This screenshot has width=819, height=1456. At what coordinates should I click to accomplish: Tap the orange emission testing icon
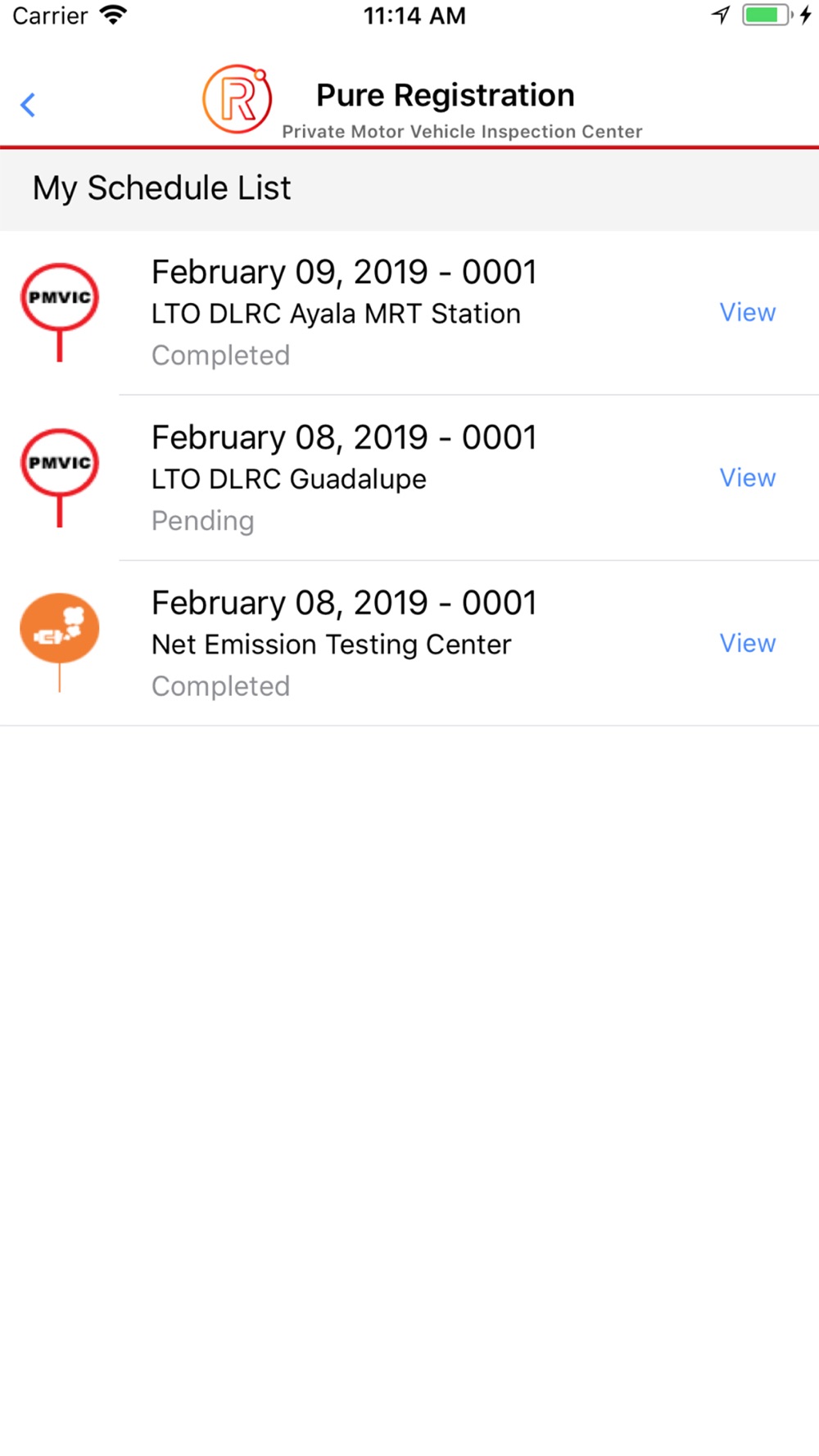[x=60, y=629]
